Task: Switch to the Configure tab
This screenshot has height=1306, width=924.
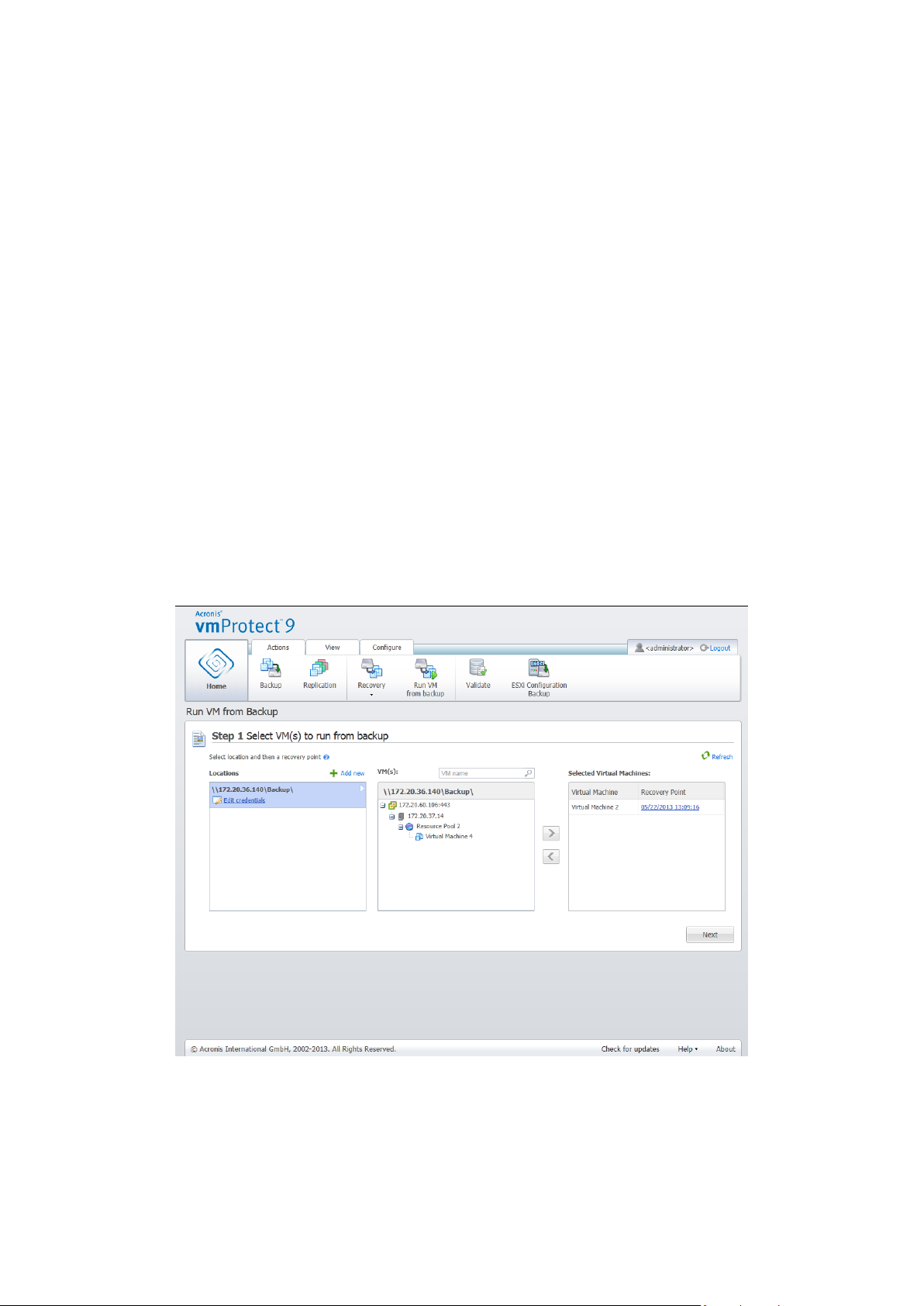Action: tap(387, 648)
